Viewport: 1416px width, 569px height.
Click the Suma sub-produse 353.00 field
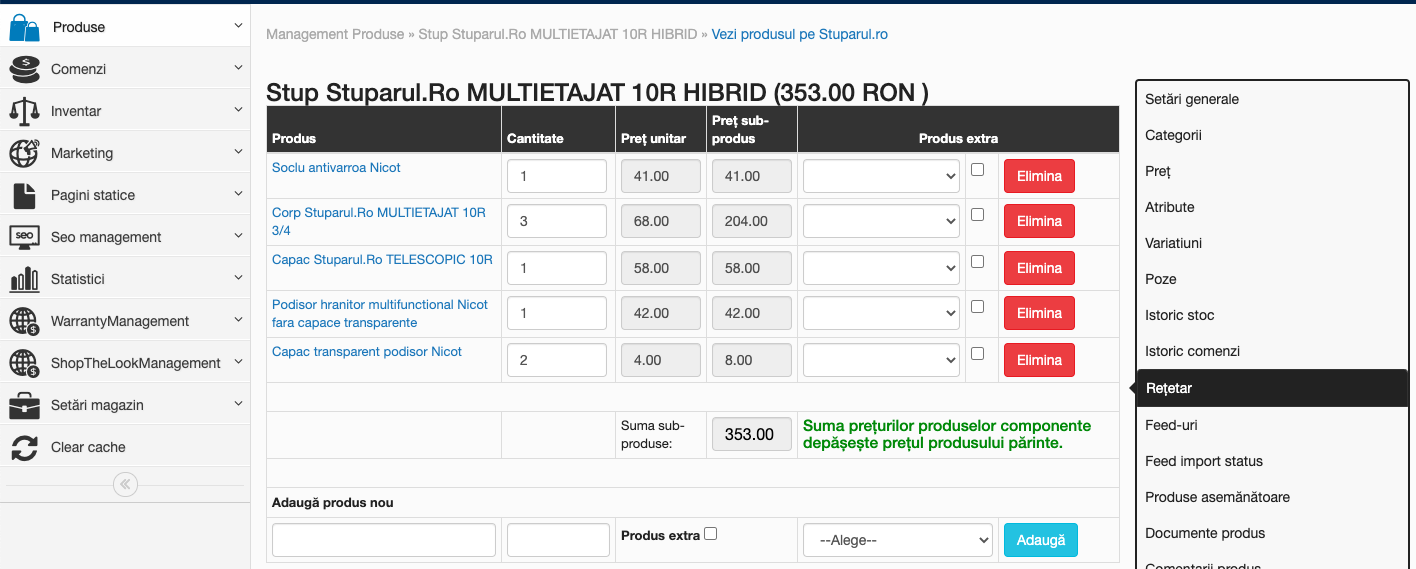[x=752, y=434]
